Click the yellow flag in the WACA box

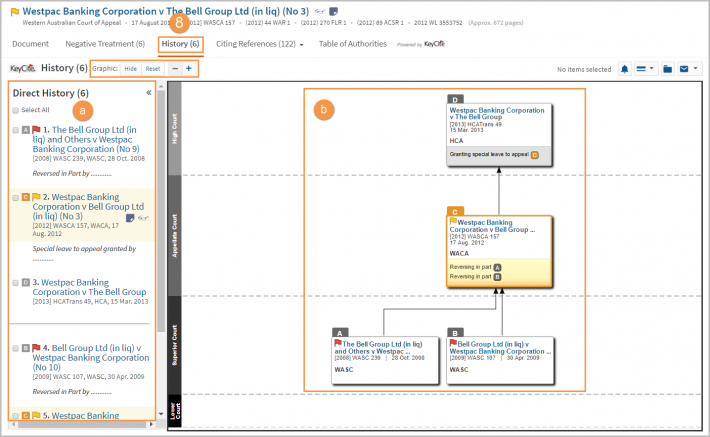tap(453, 221)
